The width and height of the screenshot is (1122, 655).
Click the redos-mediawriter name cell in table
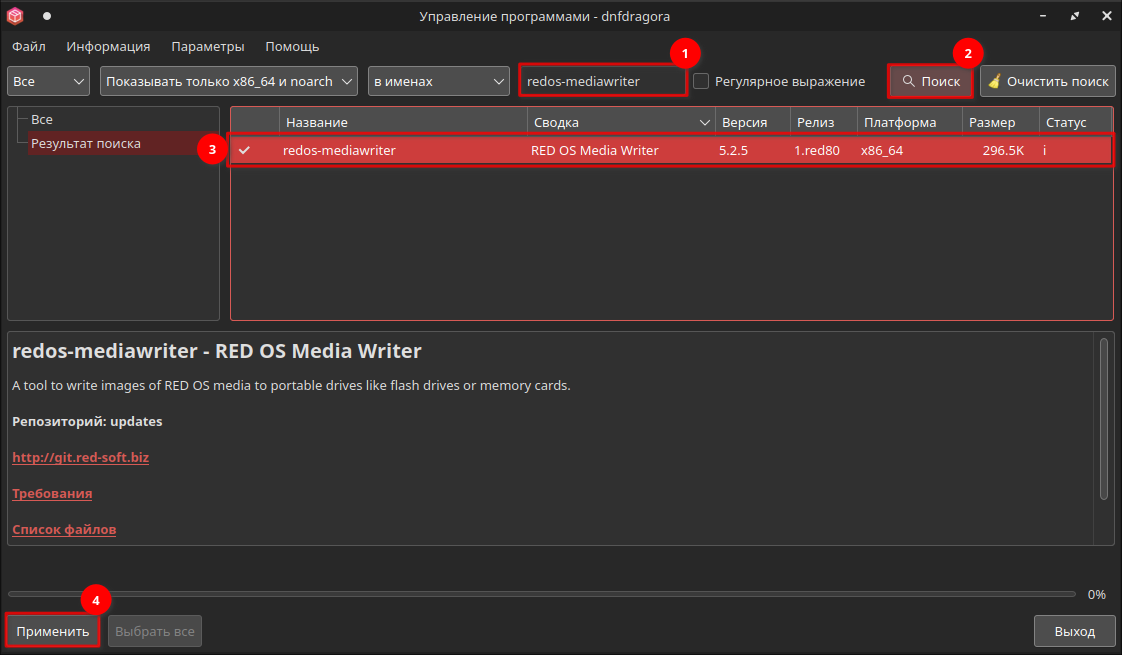tap(339, 150)
